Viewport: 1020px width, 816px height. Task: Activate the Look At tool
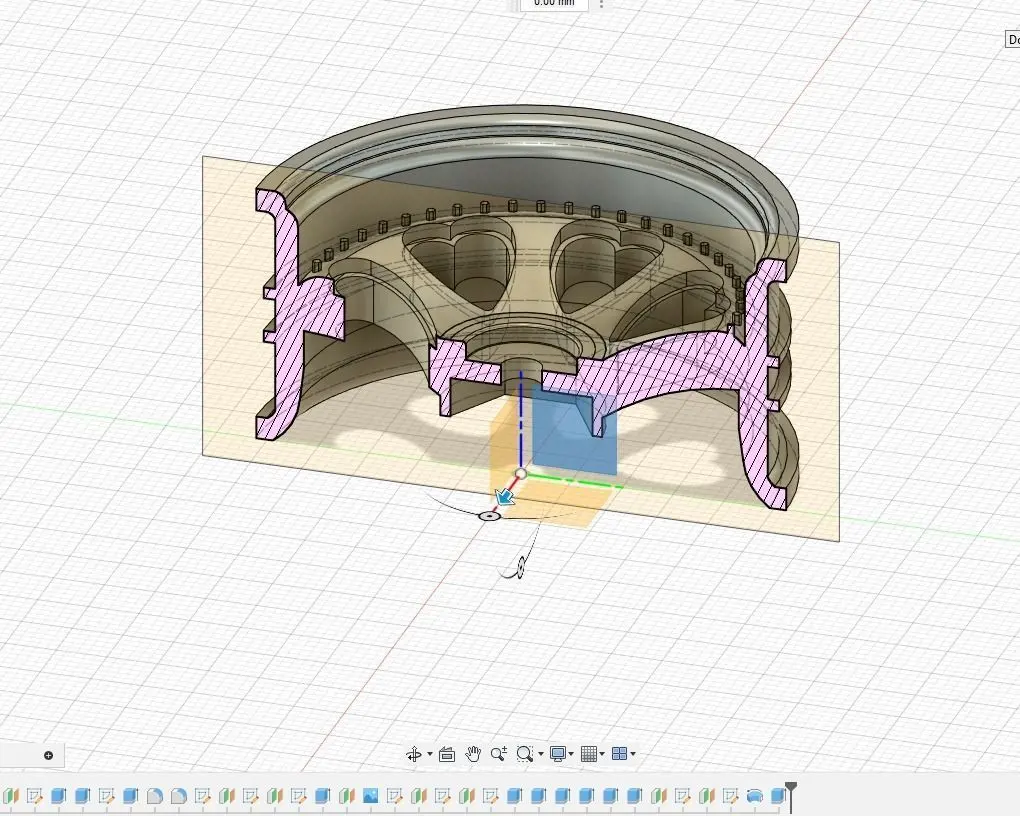tap(446, 754)
